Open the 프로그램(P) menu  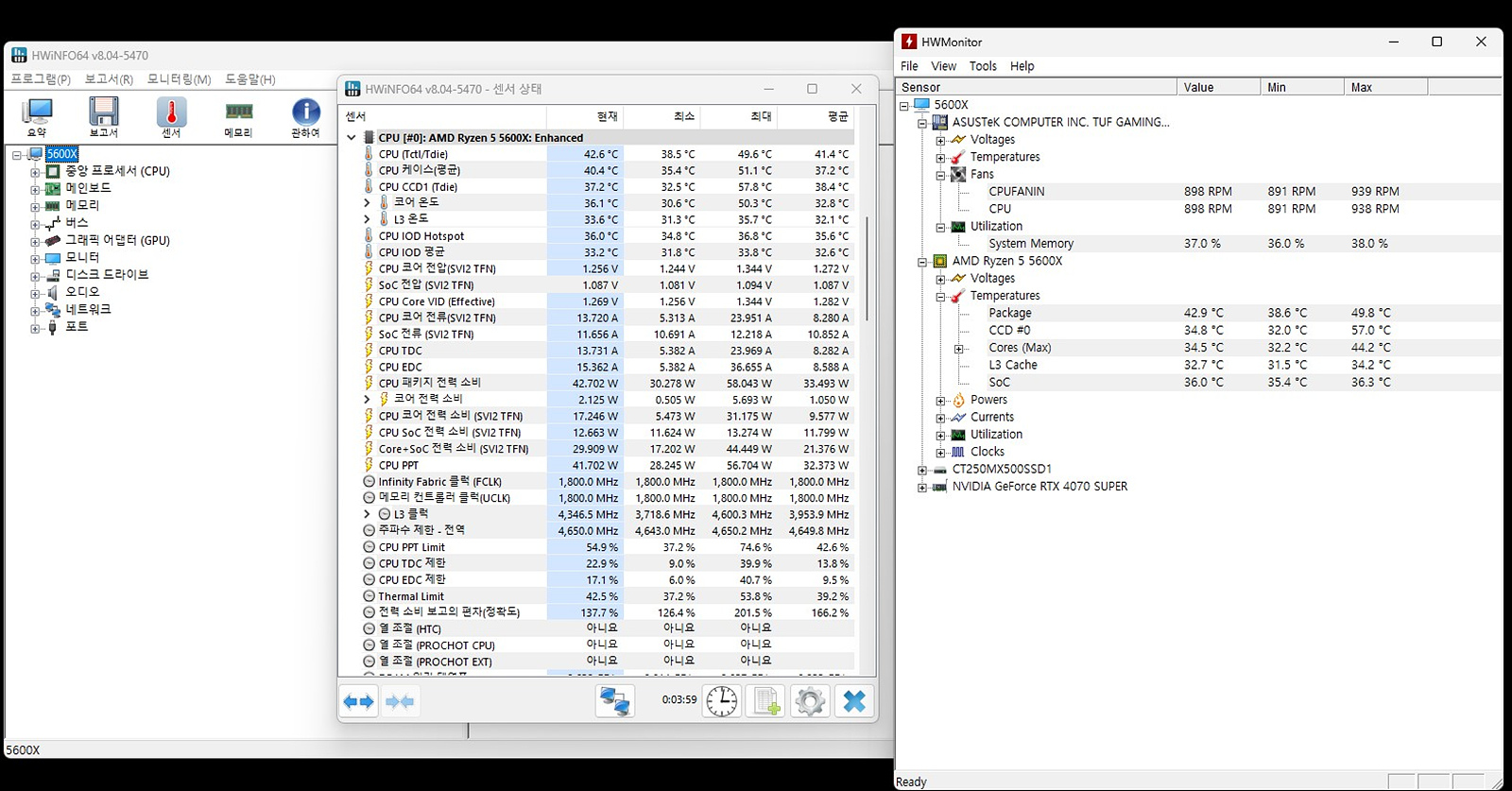pos(41,79)
